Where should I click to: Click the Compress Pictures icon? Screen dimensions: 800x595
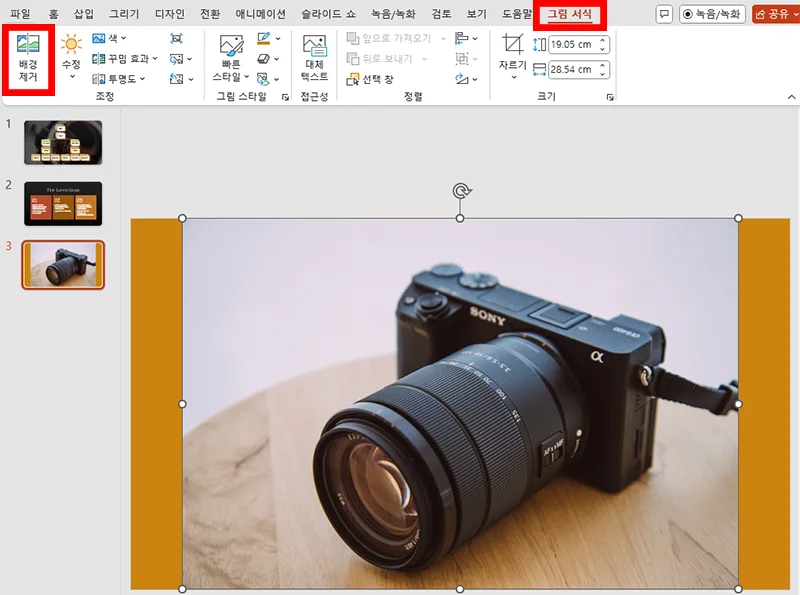[177, 38]
